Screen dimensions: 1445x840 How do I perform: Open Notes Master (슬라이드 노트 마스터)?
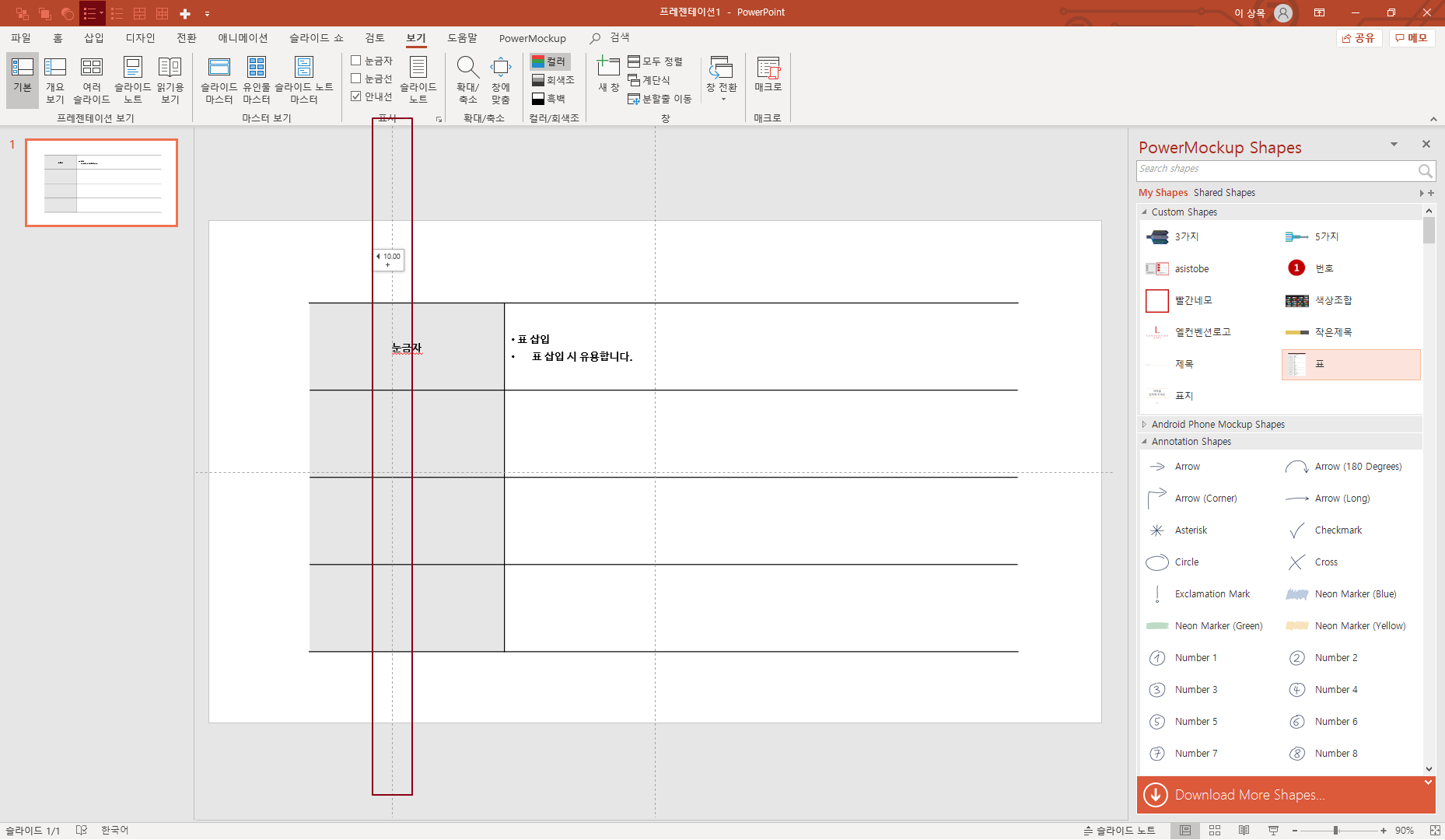coord(304,79)
